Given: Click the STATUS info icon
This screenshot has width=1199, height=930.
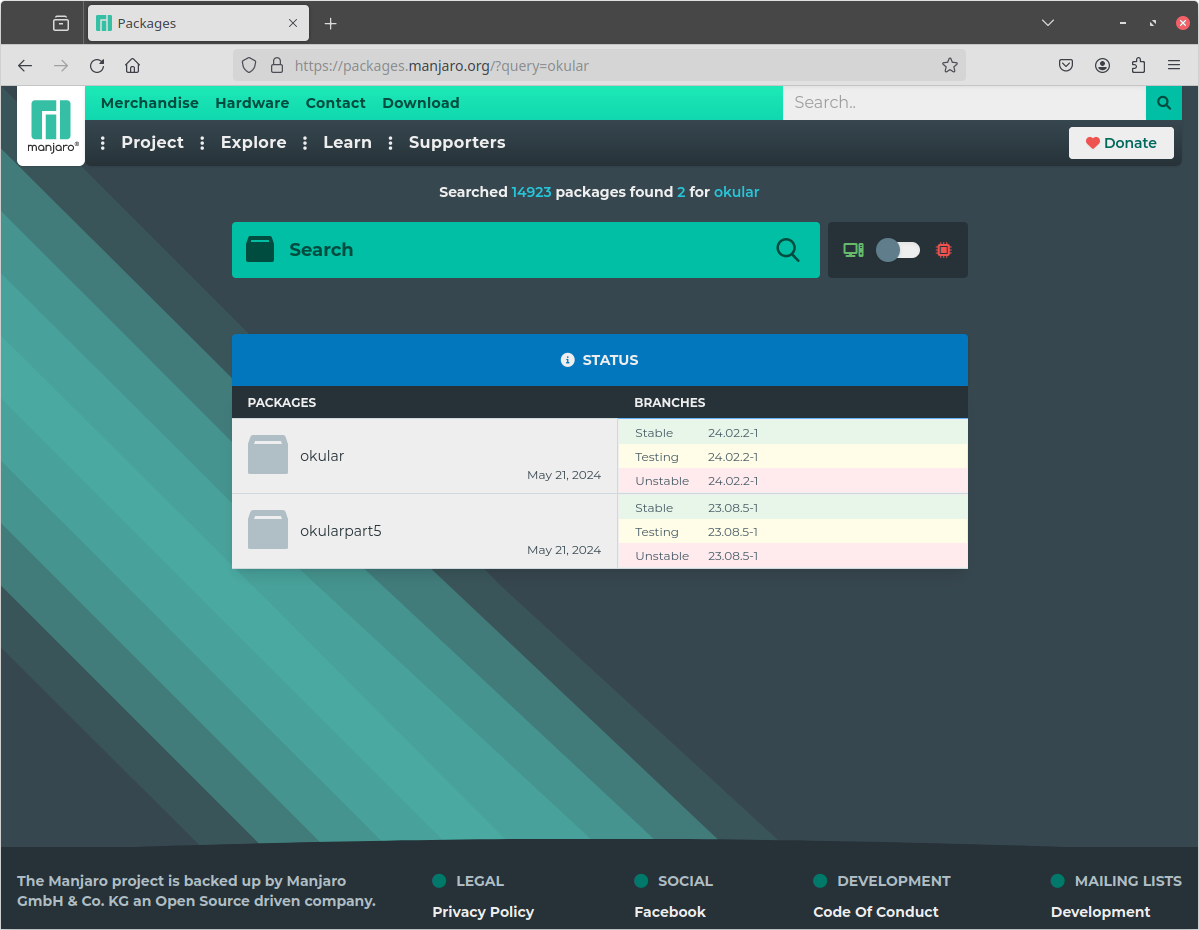Looking at the screenshot, I should [567, 360].
